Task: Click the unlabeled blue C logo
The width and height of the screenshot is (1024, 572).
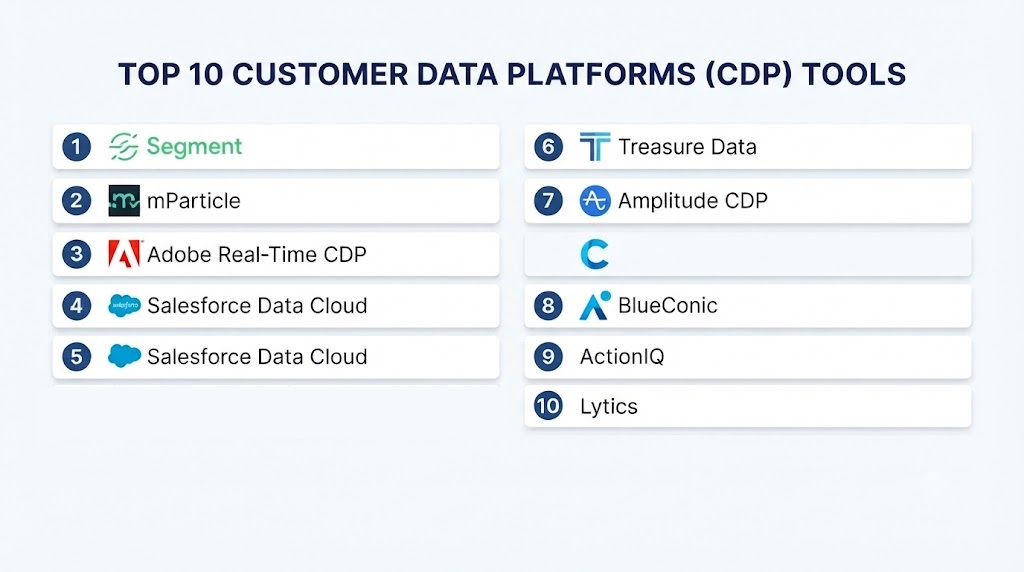Action: point(594,254)
